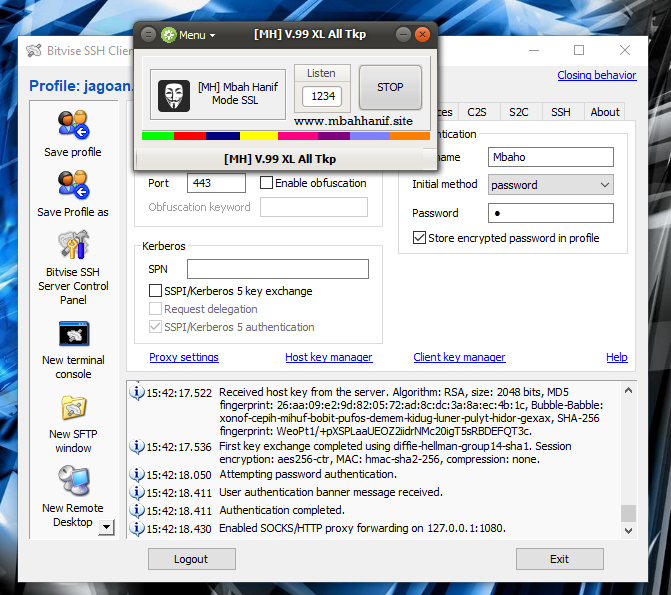Viewport: 671px width, 595px height.
Task: Click the Listen port 1234 field
Action: (322, 96)
